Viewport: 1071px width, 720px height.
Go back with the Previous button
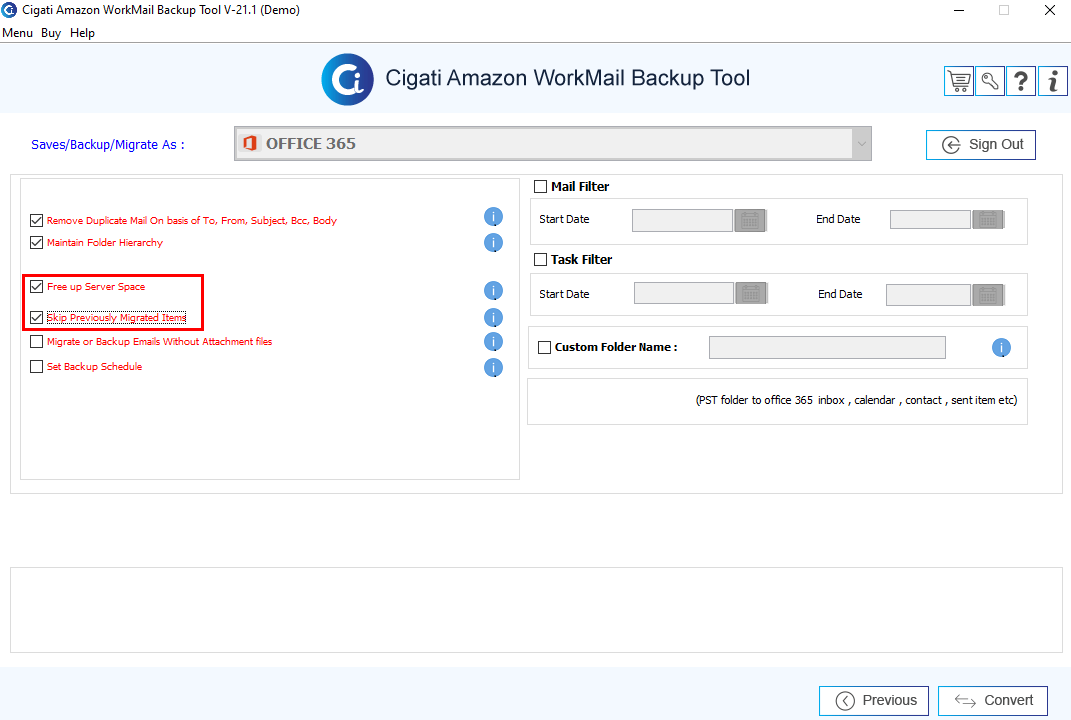tap(874, 701)
